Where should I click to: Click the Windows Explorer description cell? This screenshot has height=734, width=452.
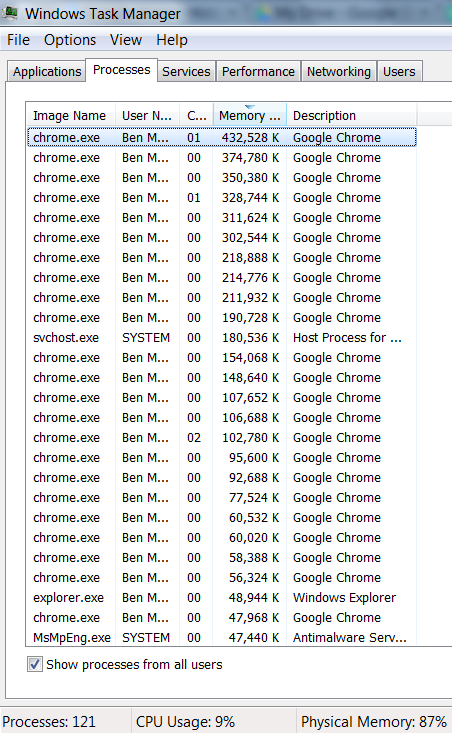point(344,598)
